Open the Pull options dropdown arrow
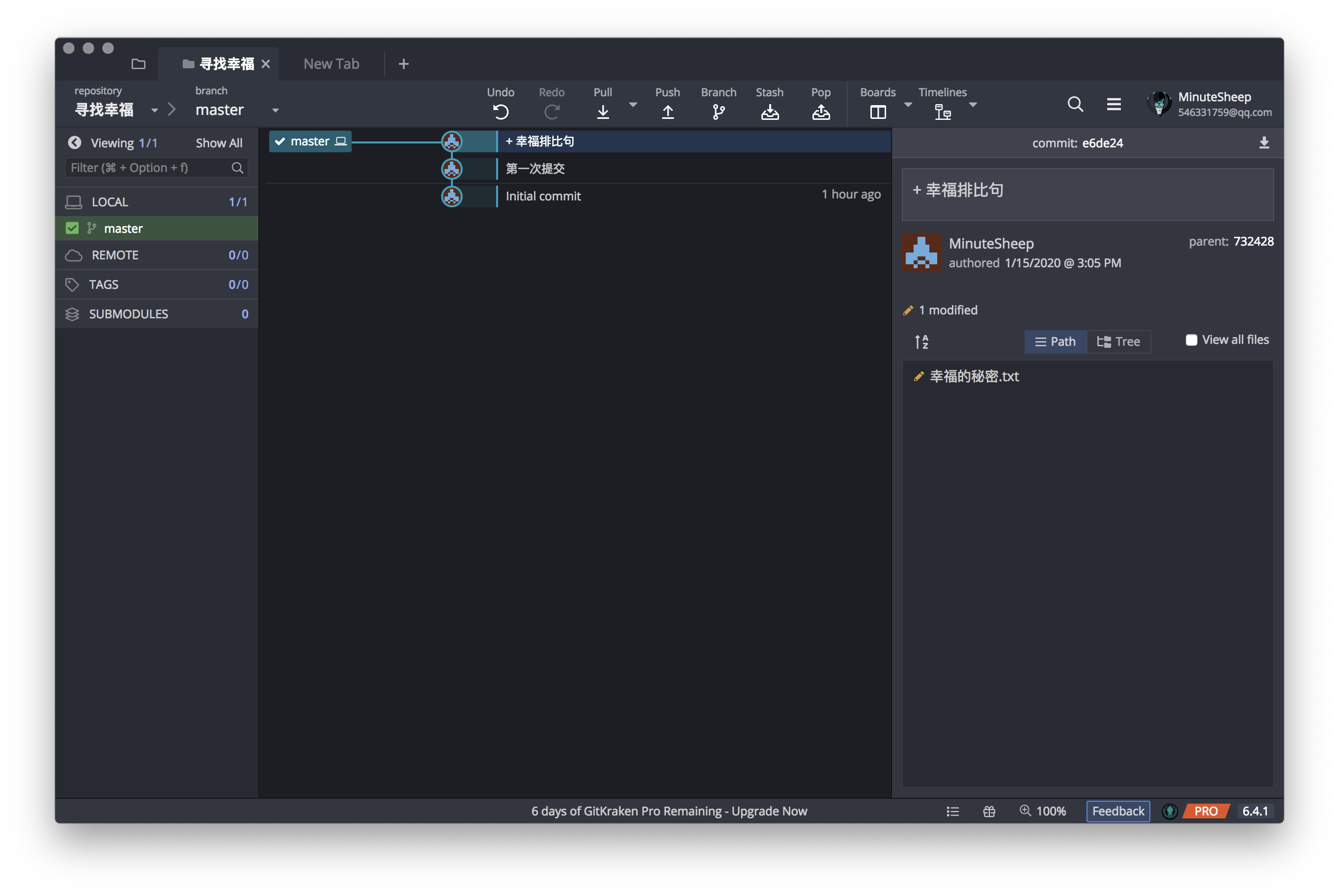Viewport: 1339px width, 896px height. click(x=632, y=105)
